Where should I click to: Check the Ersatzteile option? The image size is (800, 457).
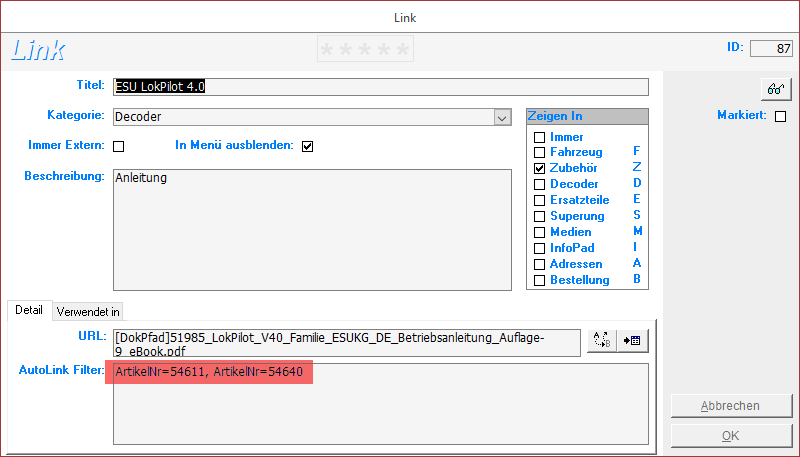point(539,200)
